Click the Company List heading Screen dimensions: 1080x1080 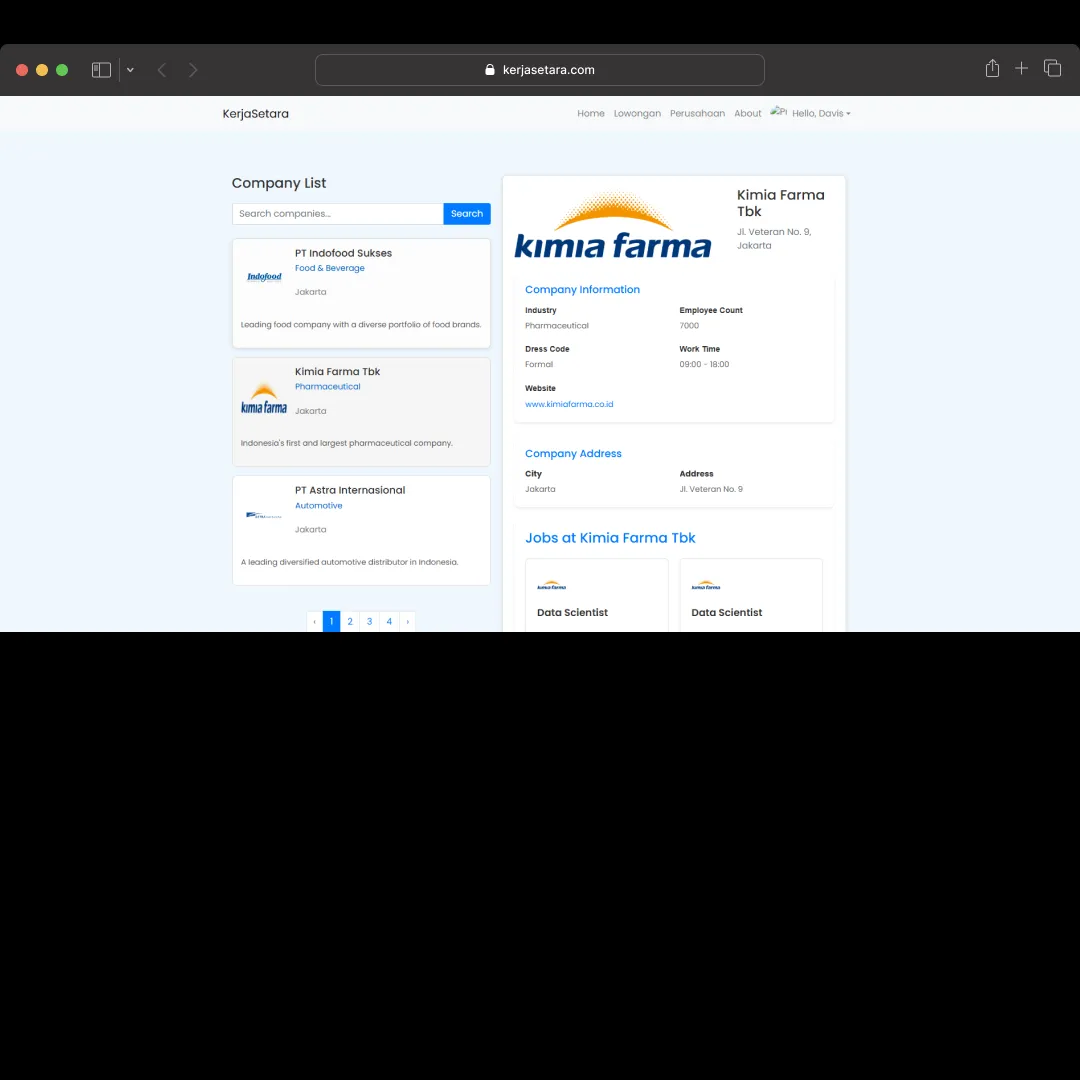(279, 183)
